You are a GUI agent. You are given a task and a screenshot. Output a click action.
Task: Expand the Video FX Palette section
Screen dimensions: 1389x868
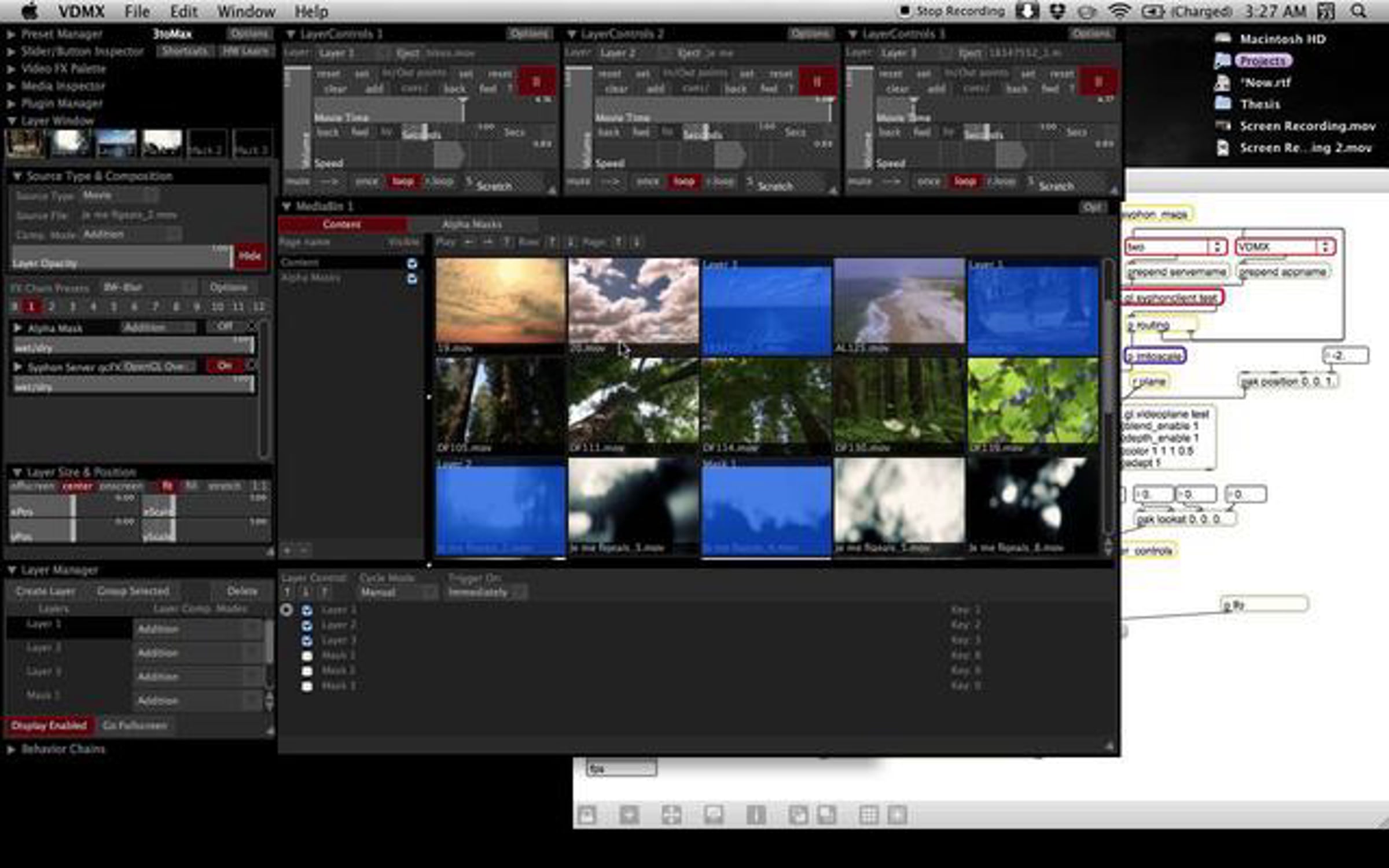point(11,69)
